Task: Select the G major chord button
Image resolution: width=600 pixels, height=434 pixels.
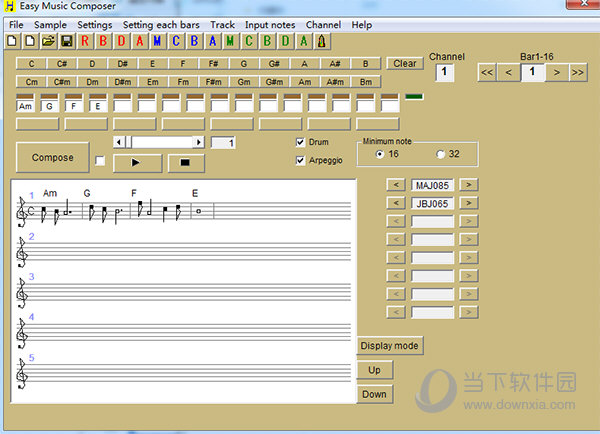Action: click(244, 64)
